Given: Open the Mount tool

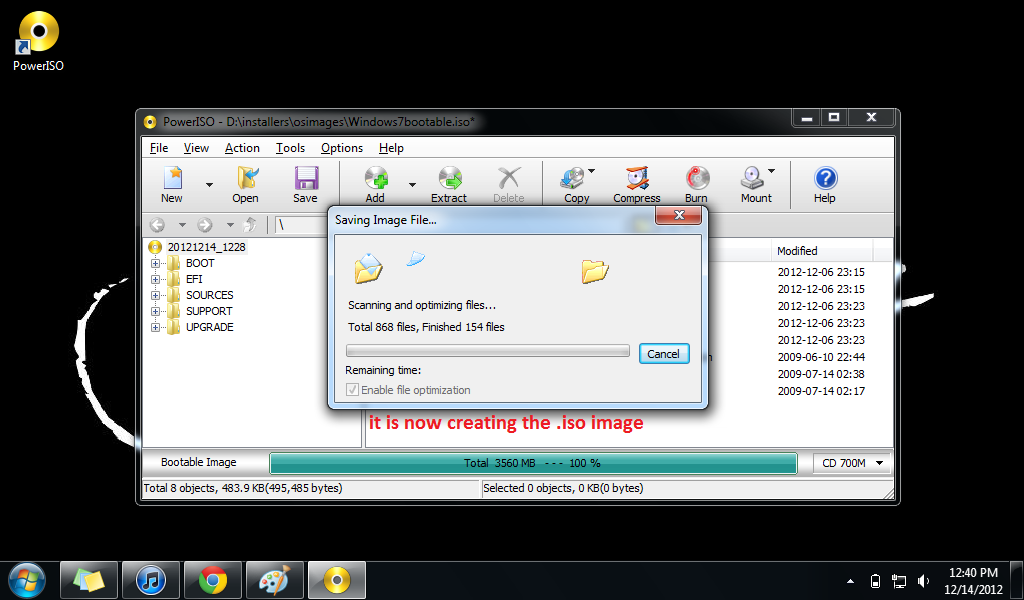Looking at the screenshot, I should [755, 184].
